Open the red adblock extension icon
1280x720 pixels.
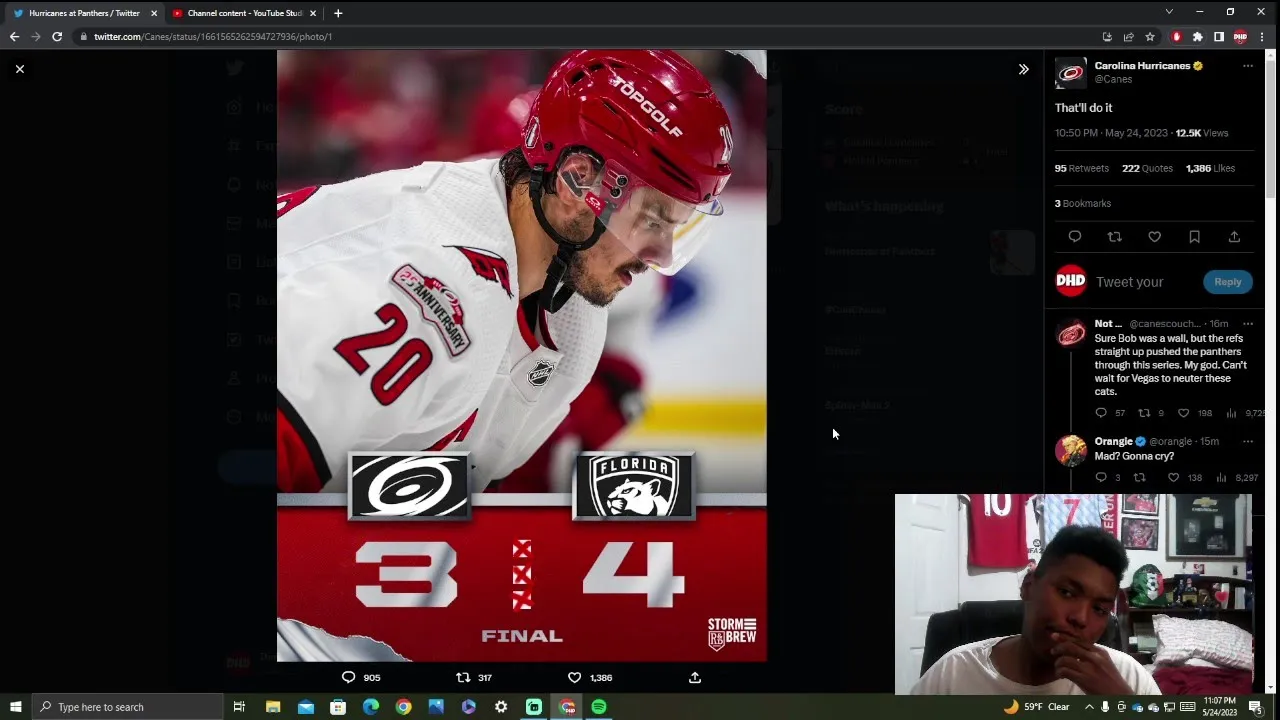pyautogui.click(x=1176, y=36)
